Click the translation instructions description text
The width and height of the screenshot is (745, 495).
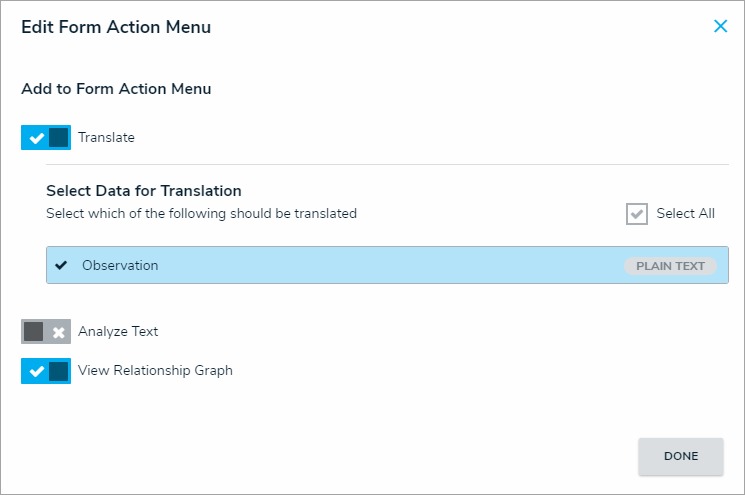[x=201, y=214]
